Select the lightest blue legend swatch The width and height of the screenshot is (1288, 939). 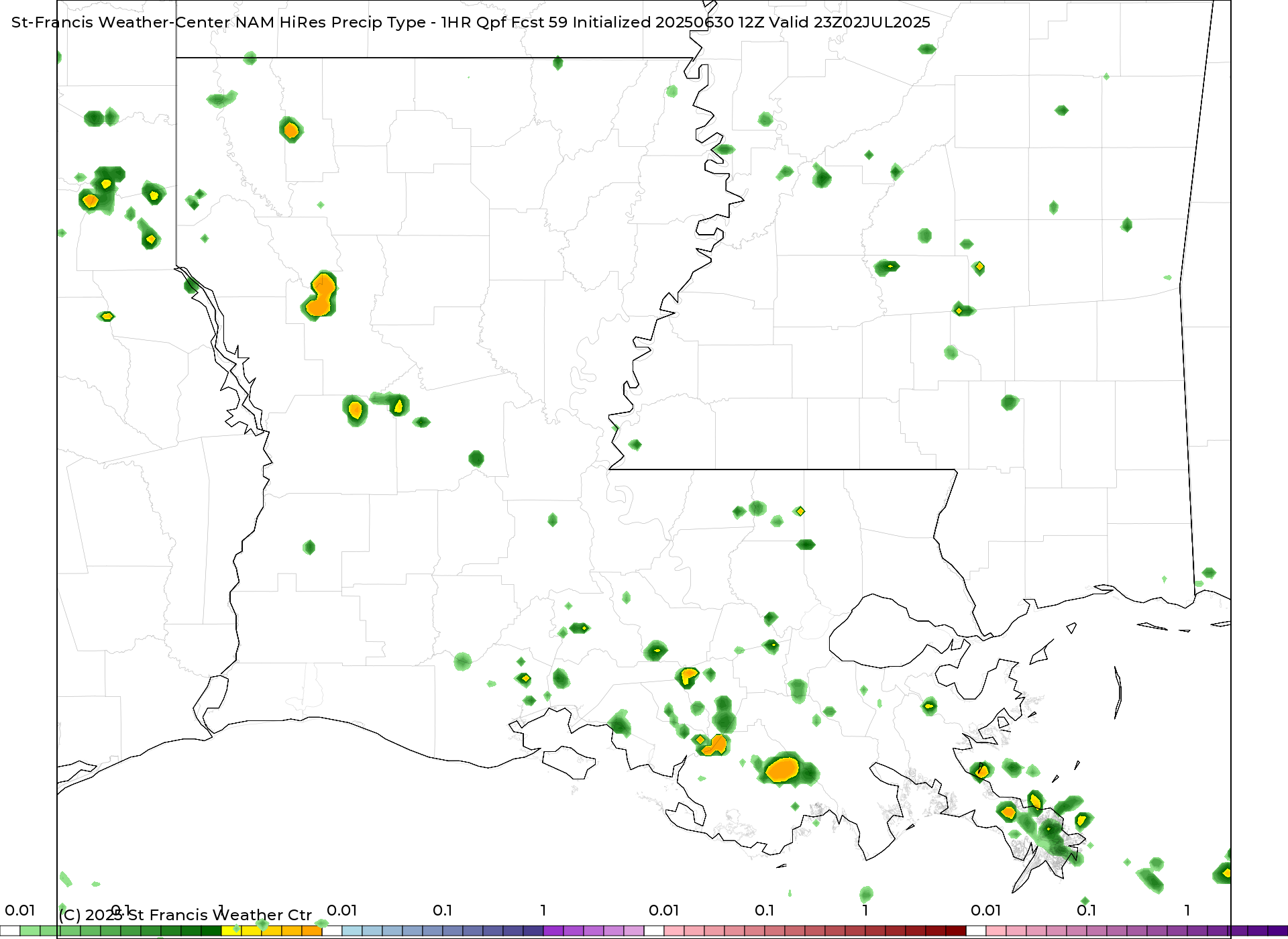(352, 931)
